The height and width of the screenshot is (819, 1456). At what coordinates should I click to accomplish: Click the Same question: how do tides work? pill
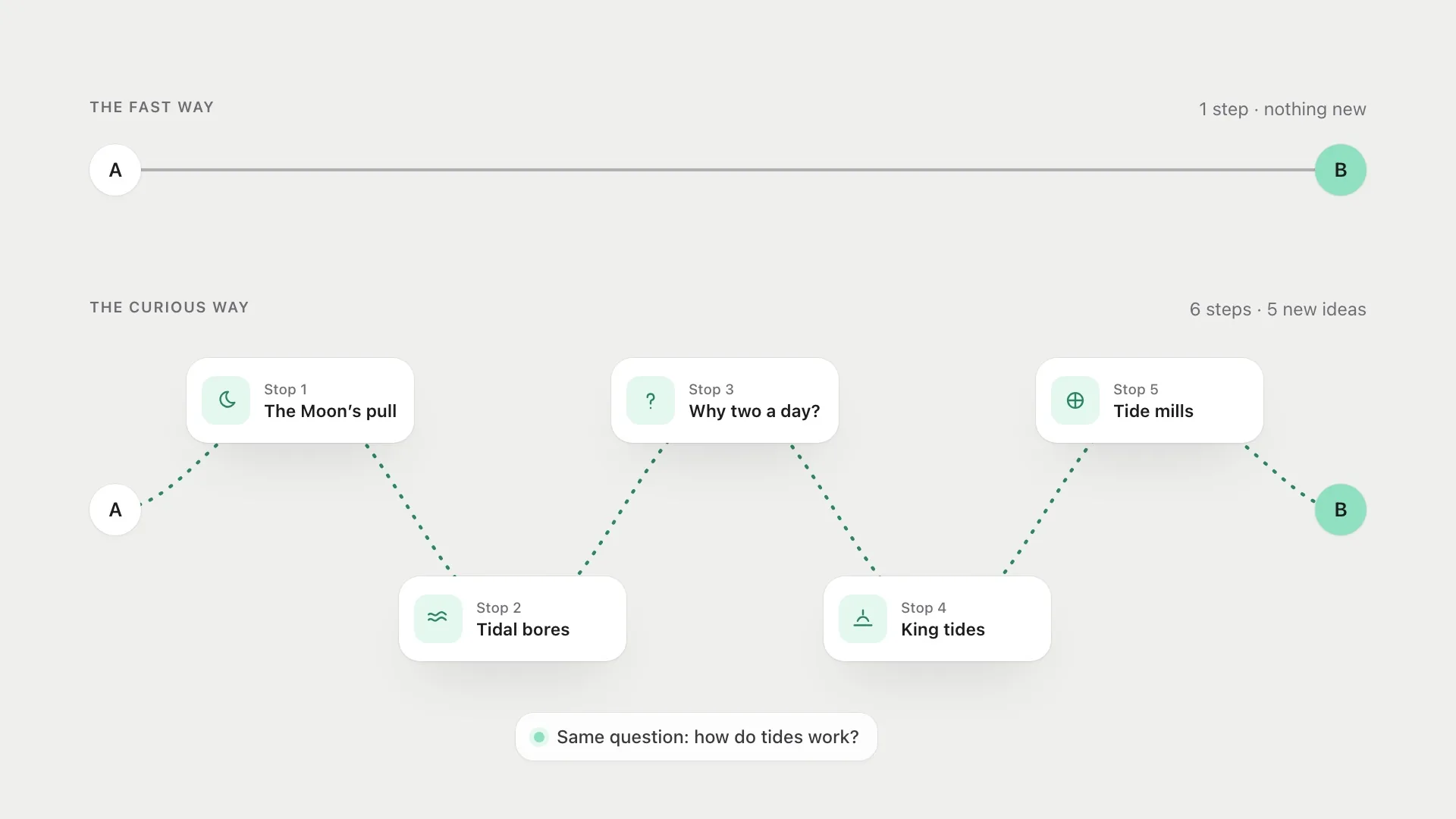(x=696, y=736)
